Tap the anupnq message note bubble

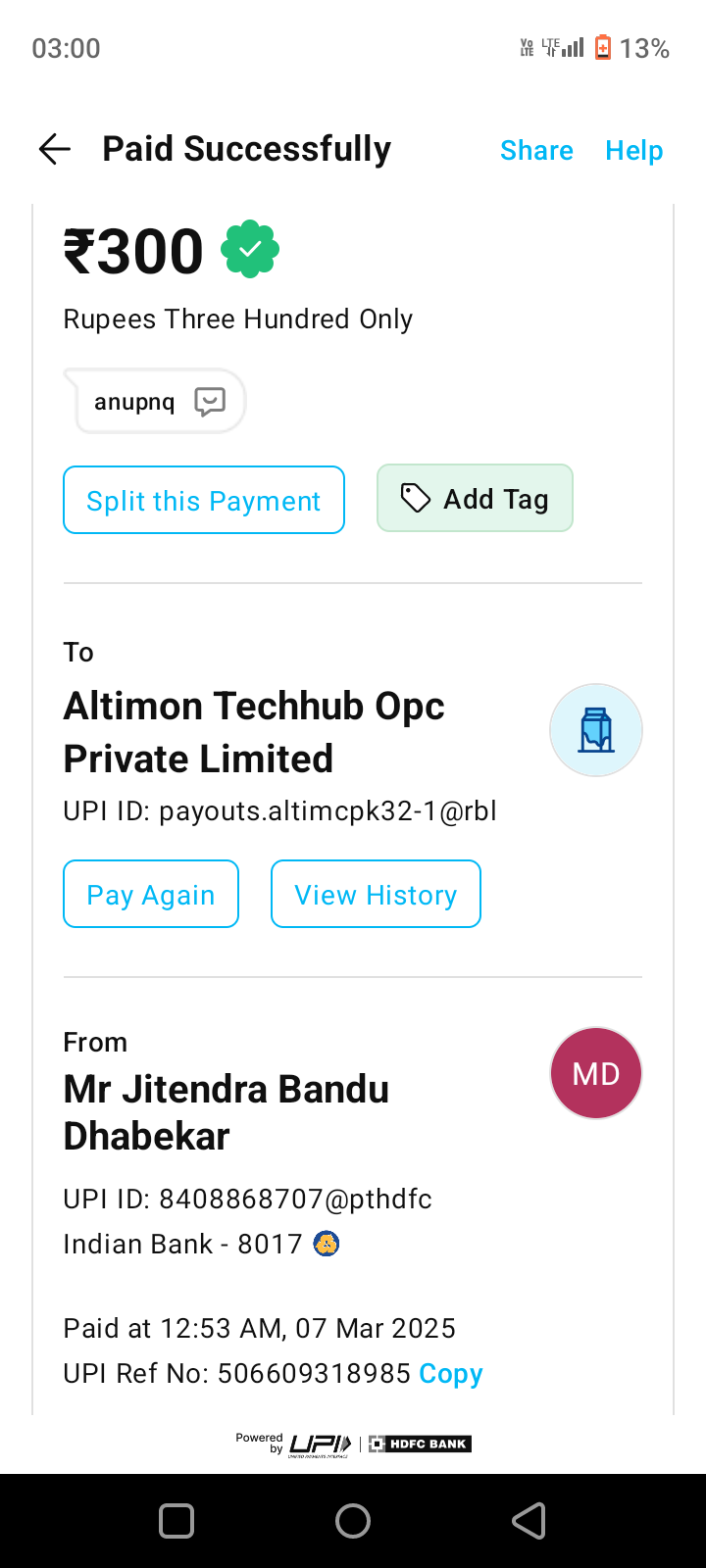[x=134, y=402]
